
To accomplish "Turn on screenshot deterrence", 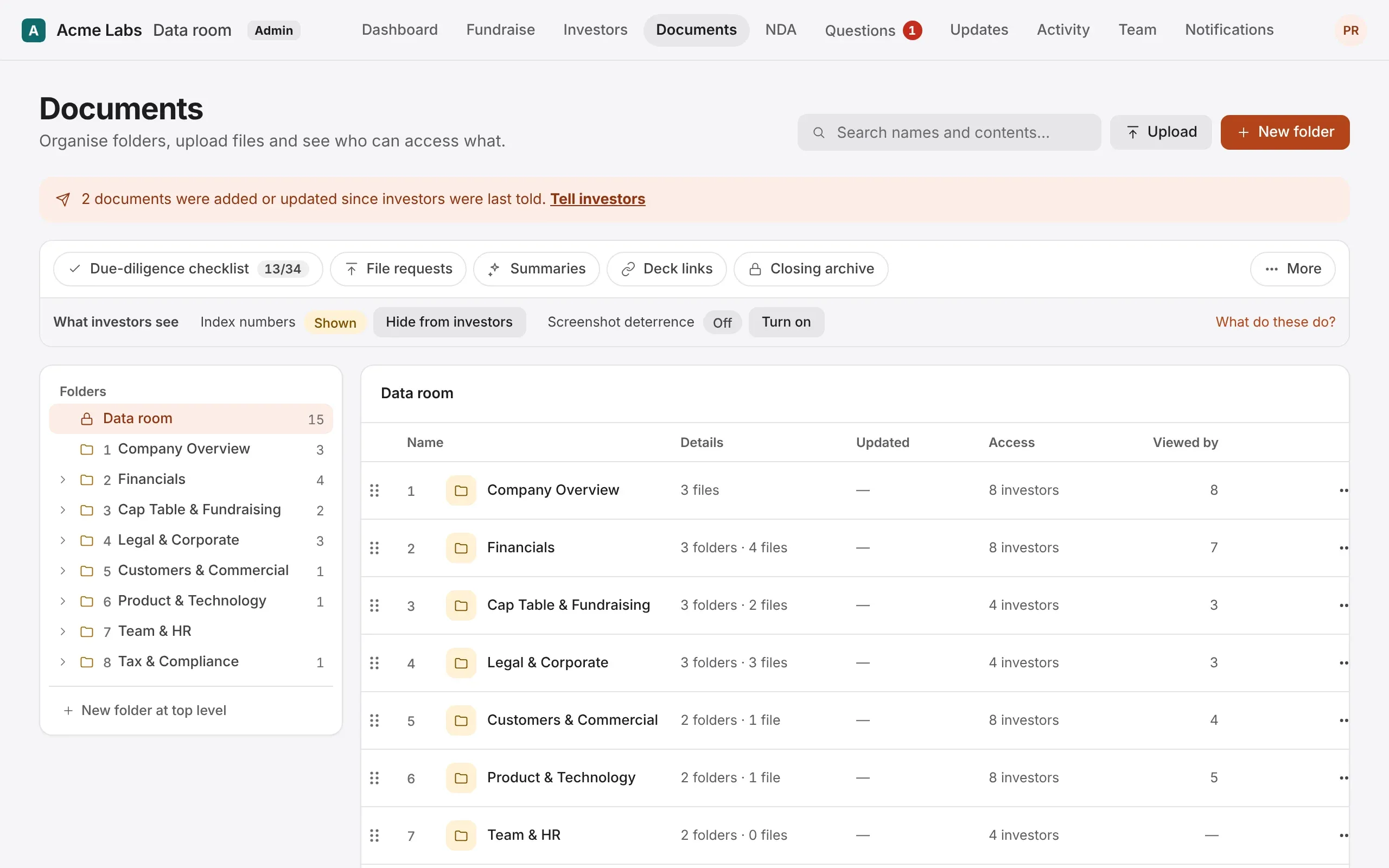I will point(786,322).
